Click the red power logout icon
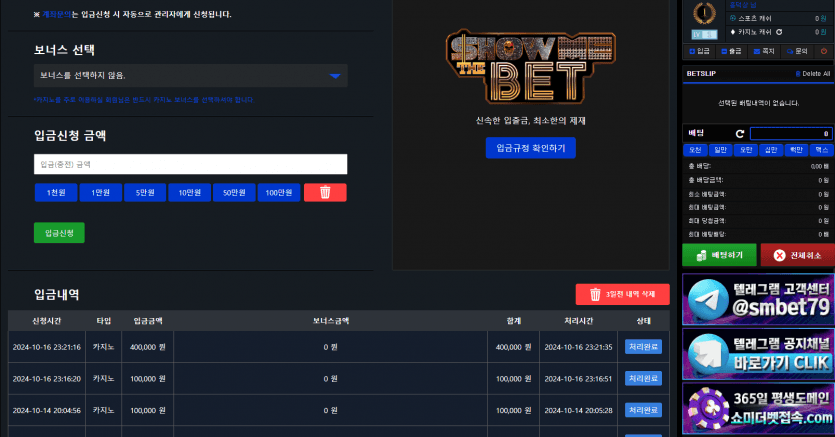The height and width of the screenshot is (437, 835). (x=824, y=50)
